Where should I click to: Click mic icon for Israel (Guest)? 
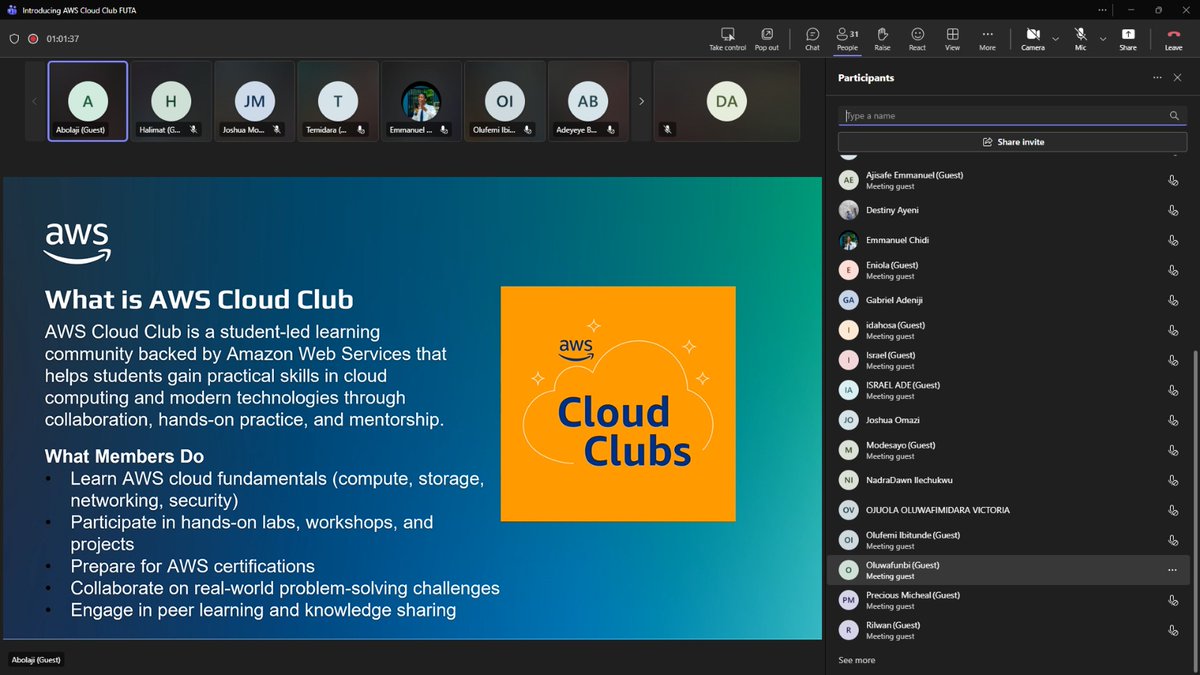1172,361
